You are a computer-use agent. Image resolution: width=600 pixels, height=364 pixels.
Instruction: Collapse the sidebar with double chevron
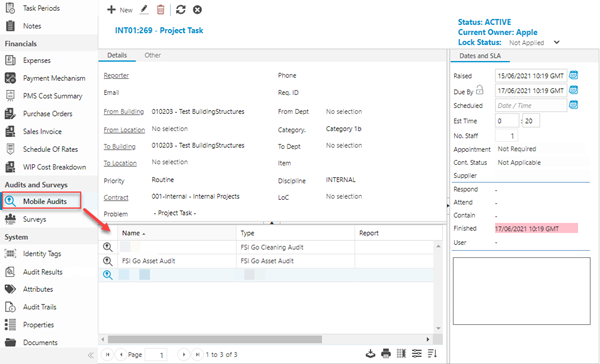[x=91, y=355]
